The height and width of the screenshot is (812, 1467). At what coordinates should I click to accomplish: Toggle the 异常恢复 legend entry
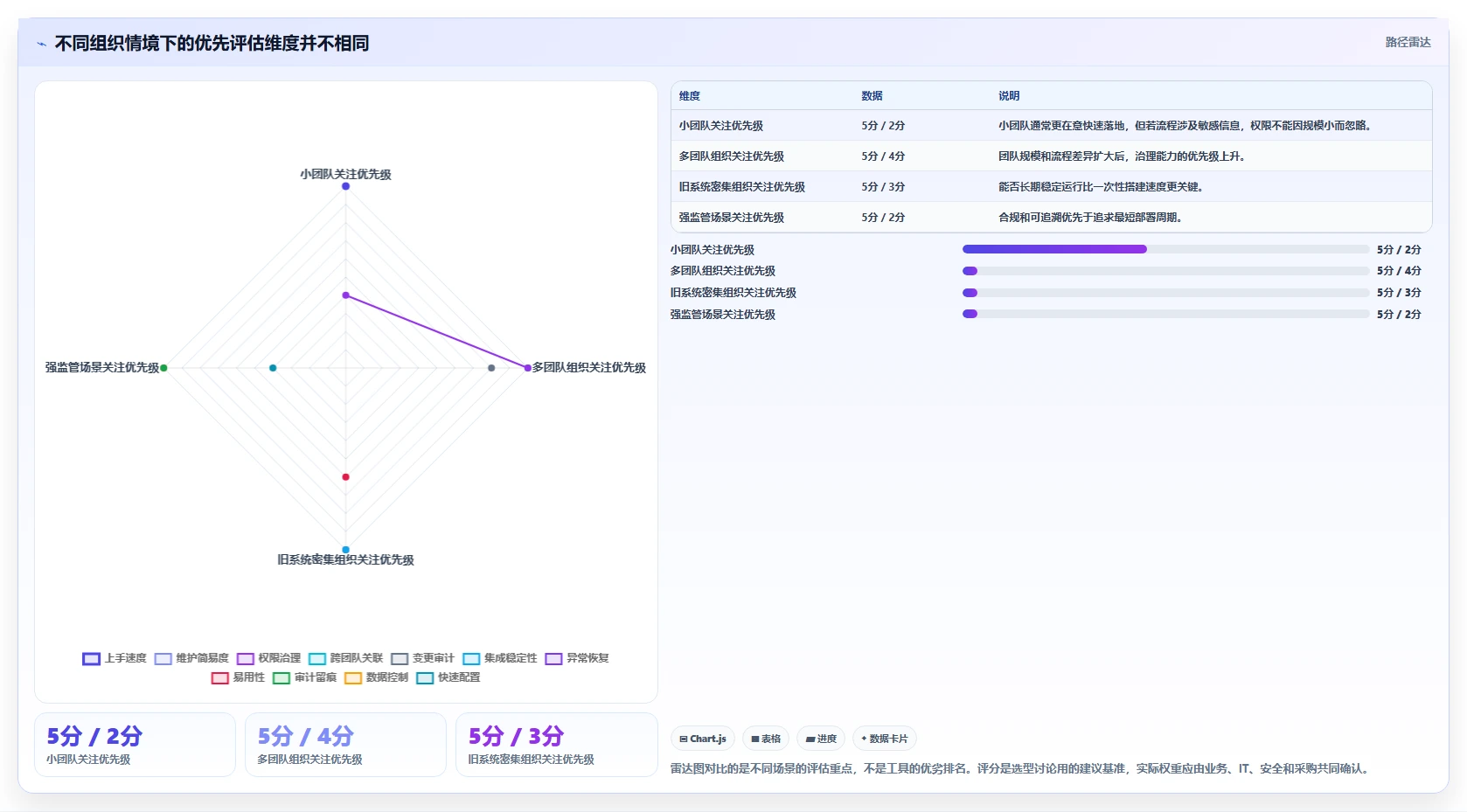[x=576, y=658]
